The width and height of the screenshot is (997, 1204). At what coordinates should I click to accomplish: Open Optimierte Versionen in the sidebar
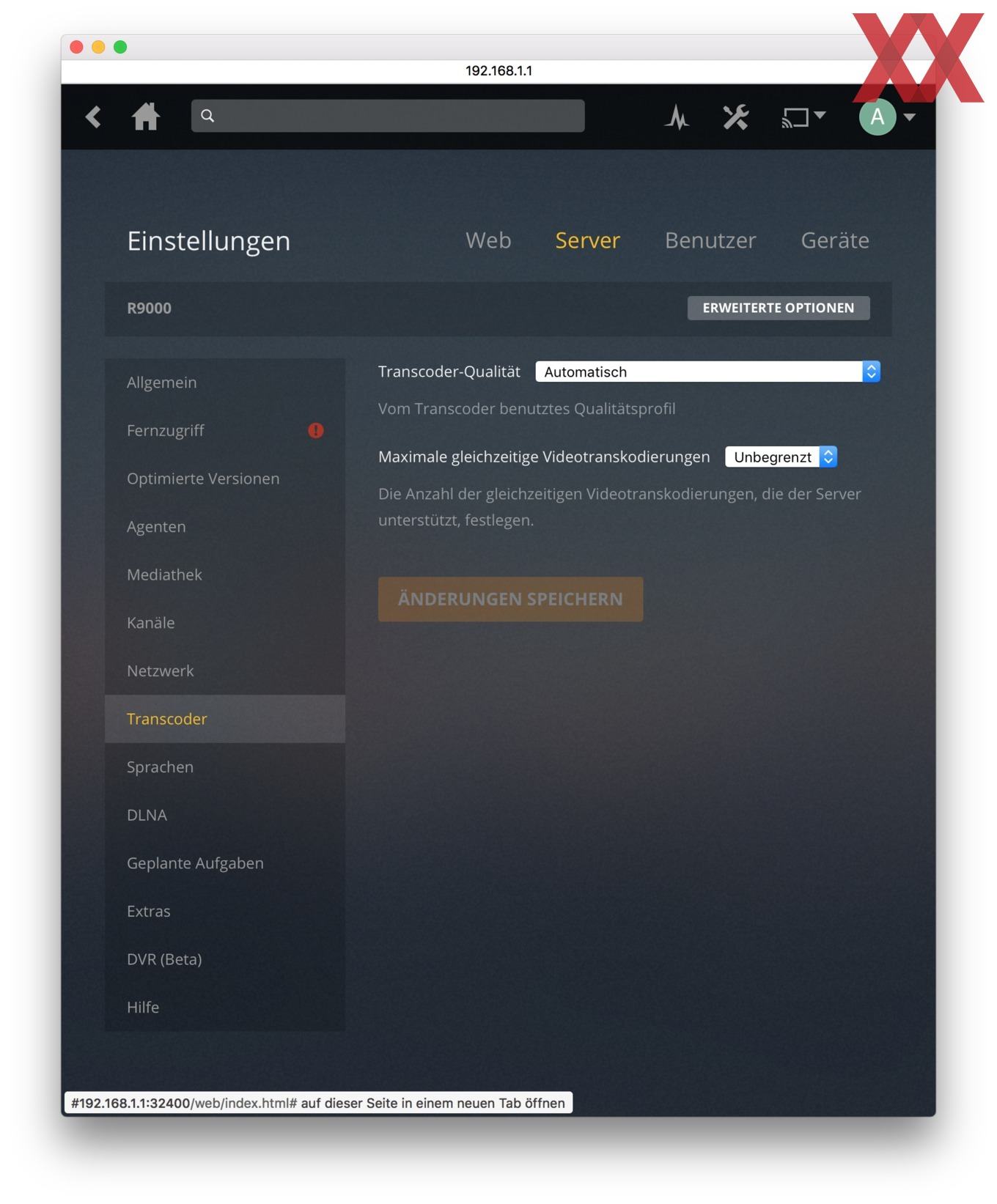[225, 479]
